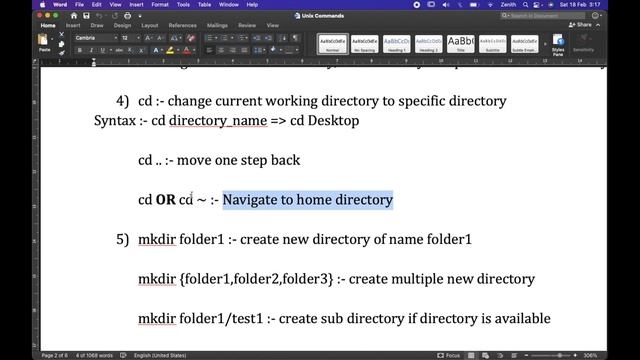Apply the Normal style

point(333,44)
